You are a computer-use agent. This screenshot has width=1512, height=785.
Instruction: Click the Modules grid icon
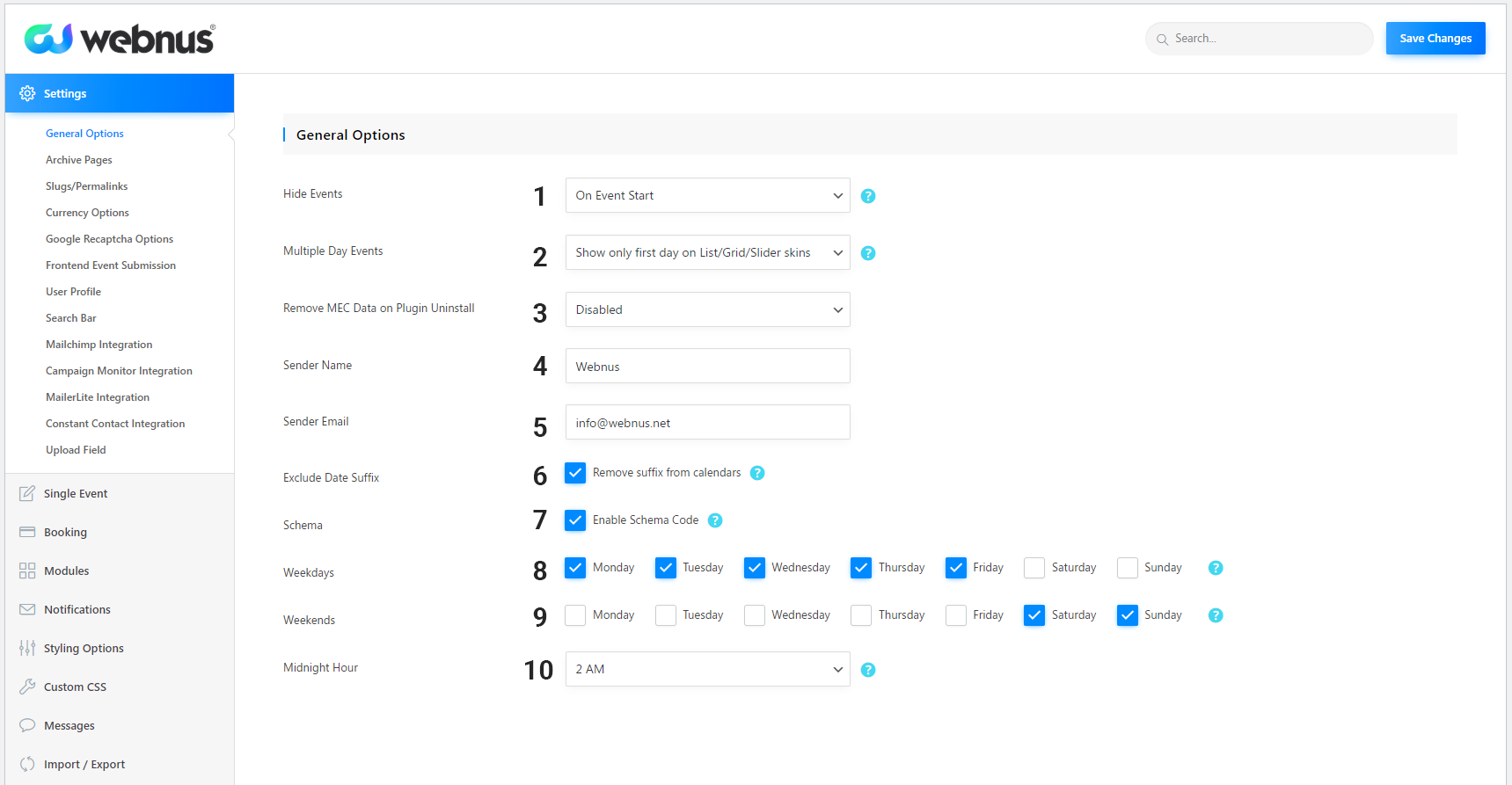(27, 571)
